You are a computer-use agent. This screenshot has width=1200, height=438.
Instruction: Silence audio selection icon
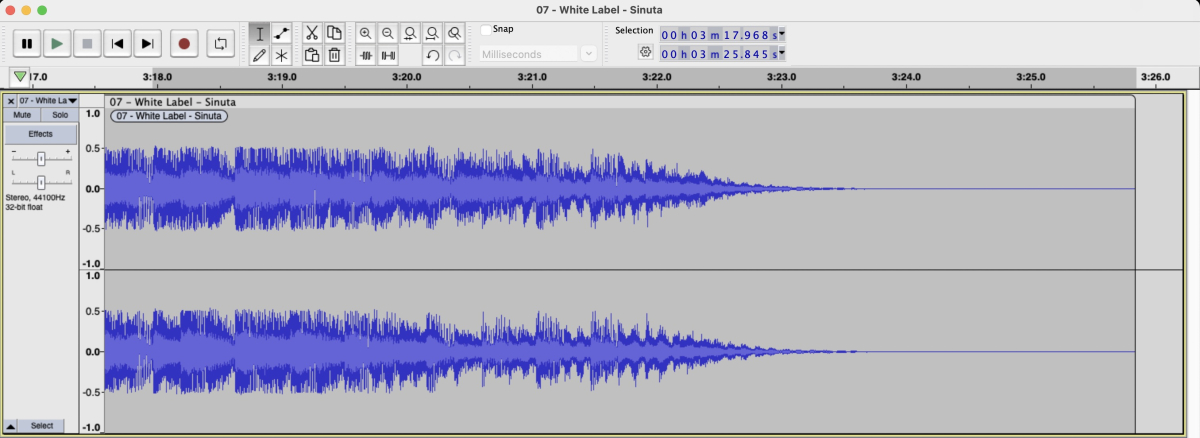pos(387,56)
